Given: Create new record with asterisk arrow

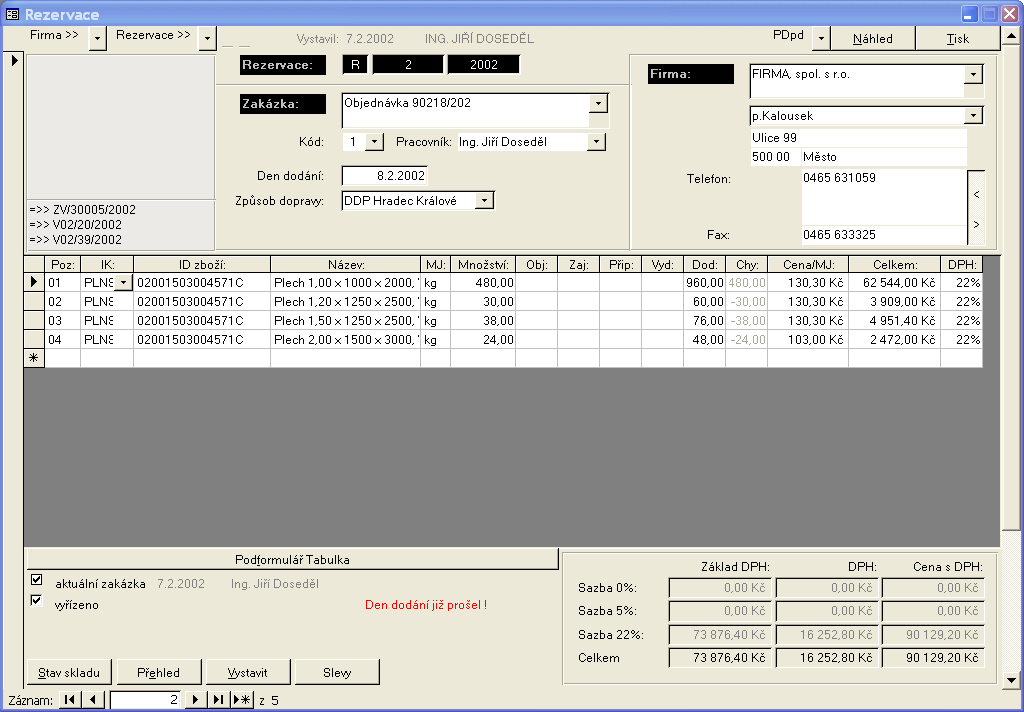Looking at the screenshot, I should point(242,700).
